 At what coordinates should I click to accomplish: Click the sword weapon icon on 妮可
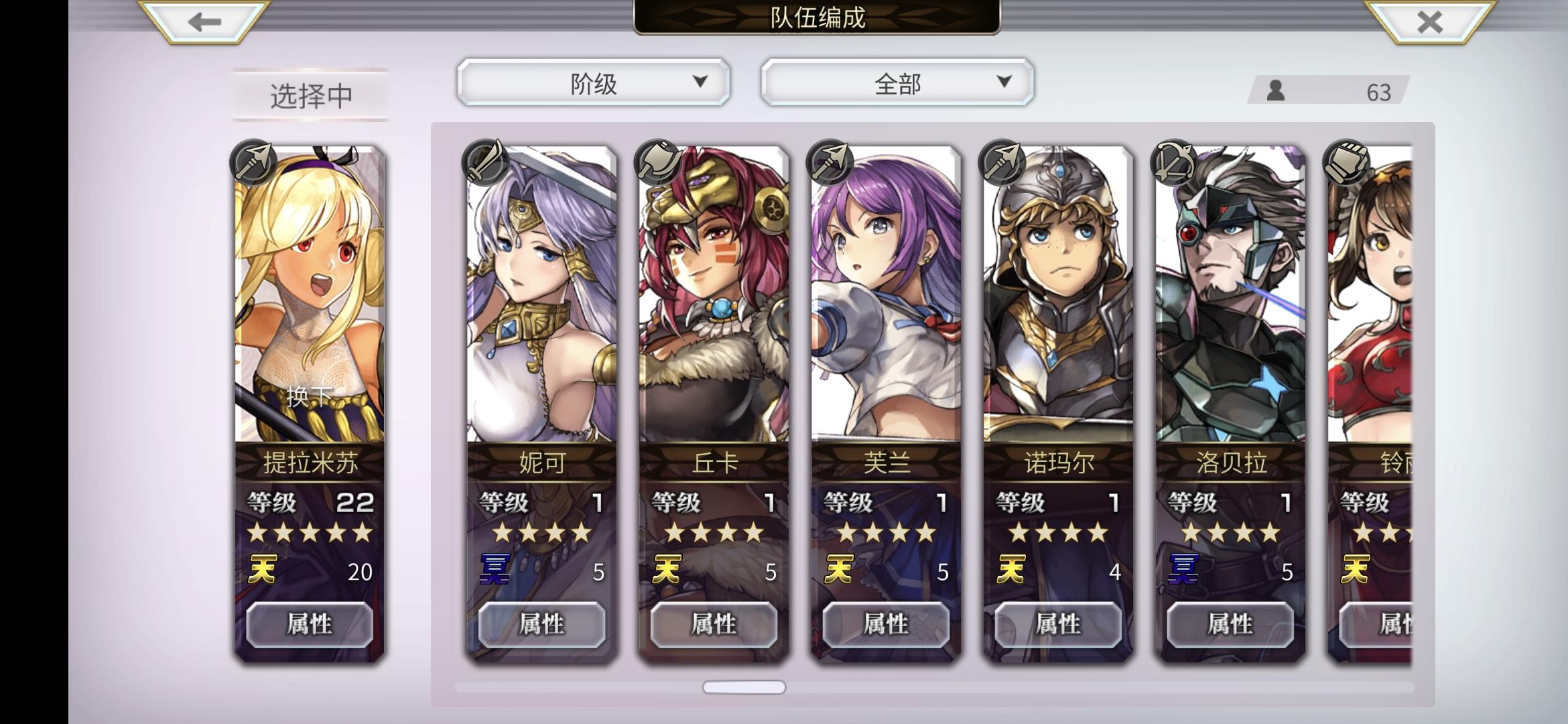485,162
